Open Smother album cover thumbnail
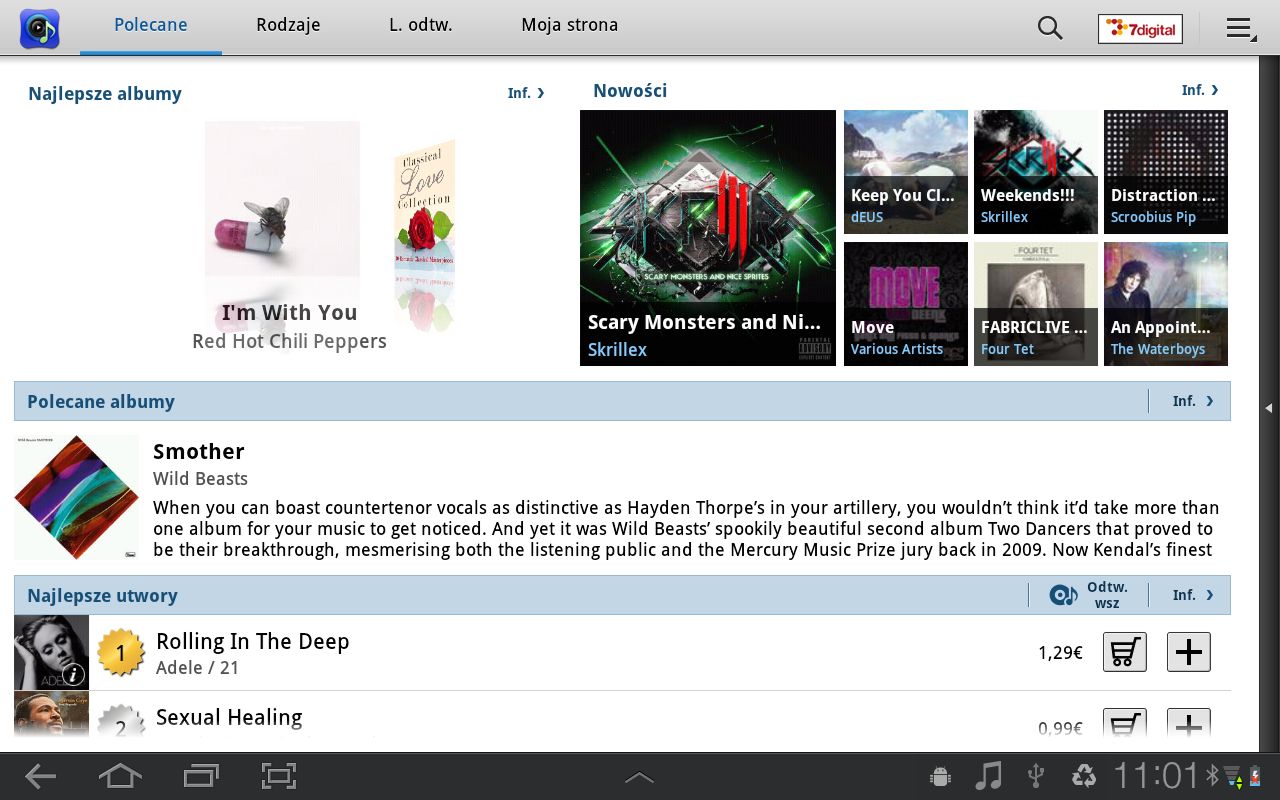This screenshot has height=800, width=1280. (x=76, y=497)
